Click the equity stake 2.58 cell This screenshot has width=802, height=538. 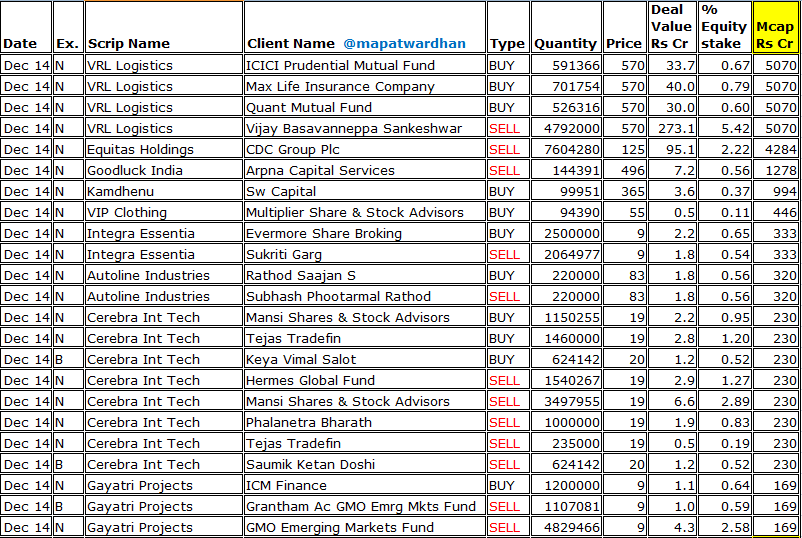725,527
